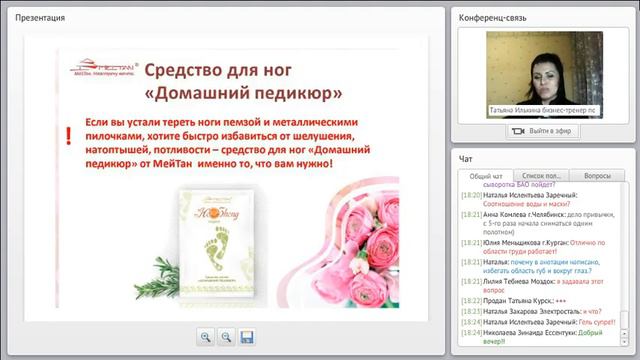The width and height of the screenshot is (640, 360).
Task: Click the red exclamation mark on slide
Action: [x=69, y=136]
